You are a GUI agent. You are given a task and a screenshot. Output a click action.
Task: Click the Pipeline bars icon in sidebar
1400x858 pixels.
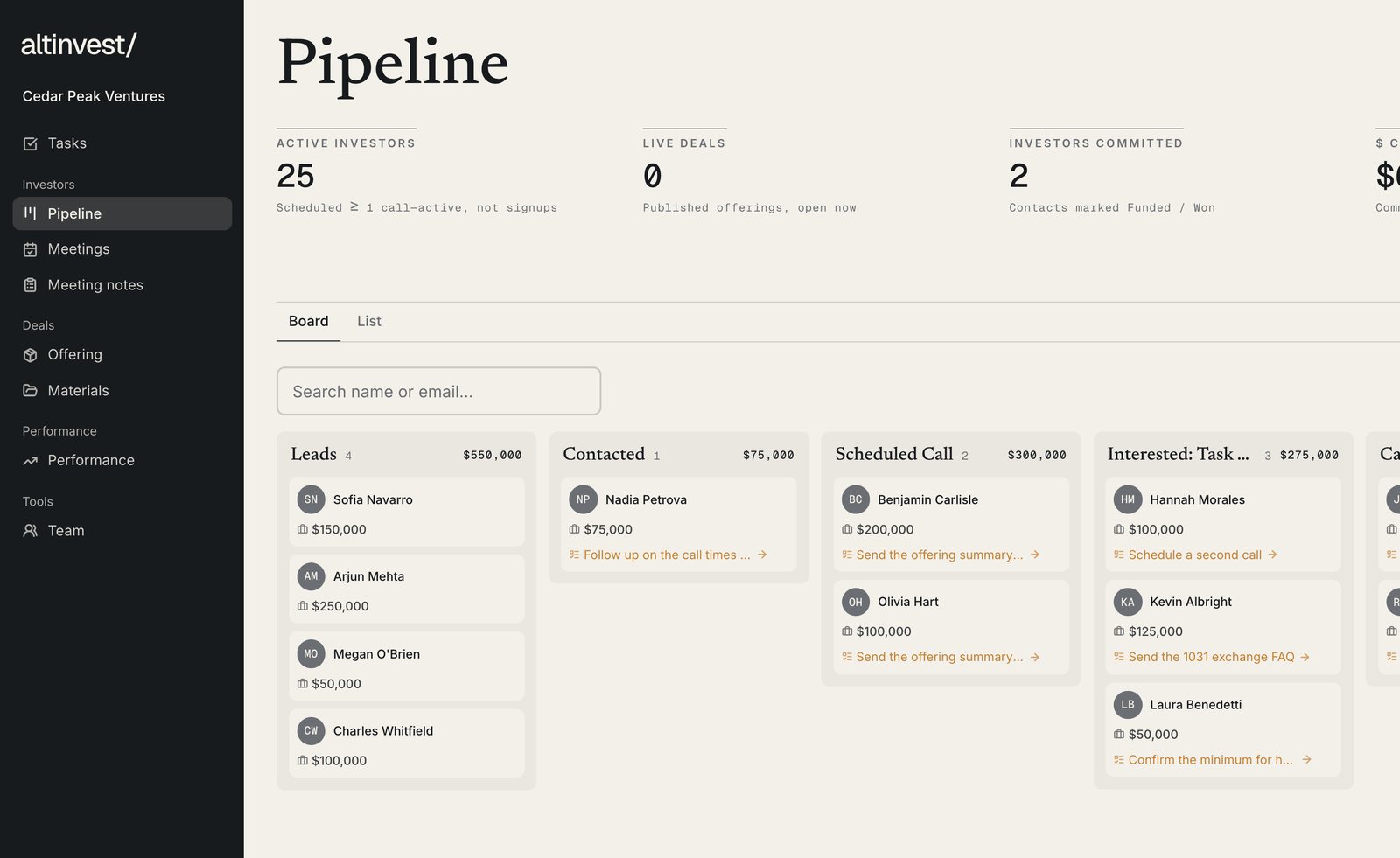point(31,213)
